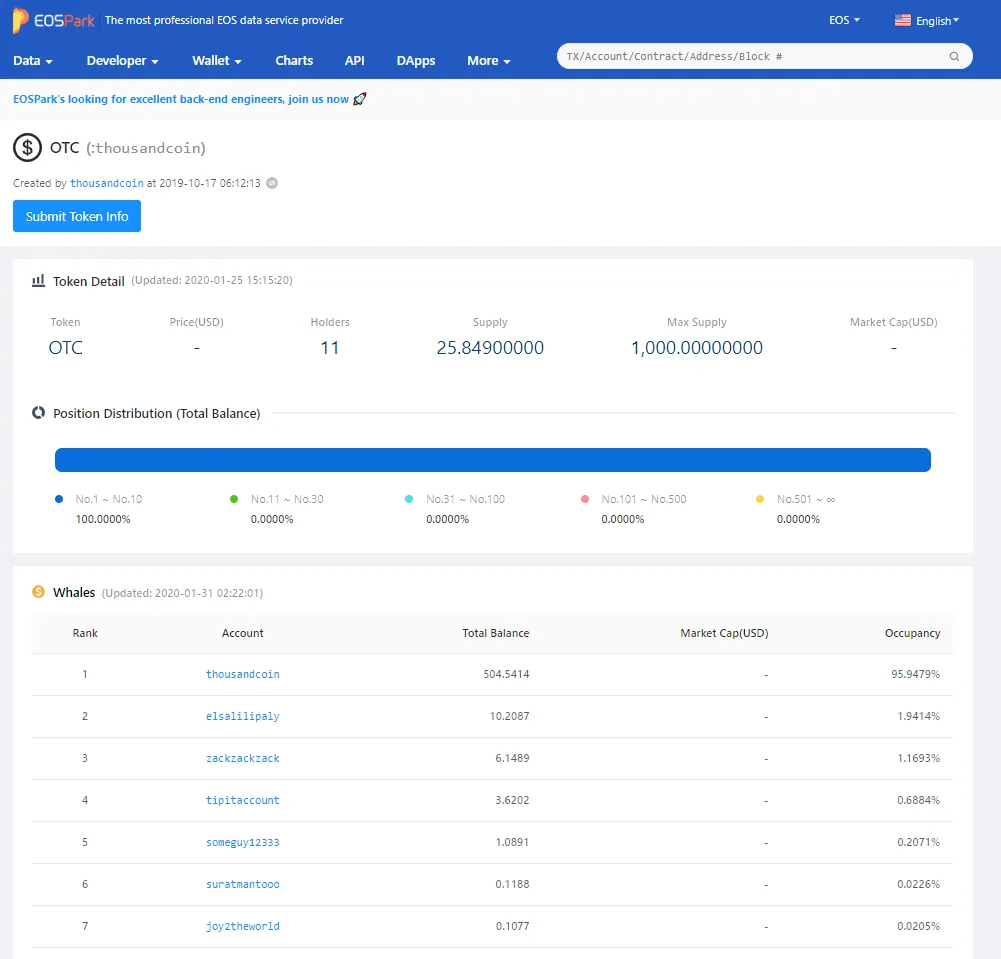
Task: Click the green No.11 ~ No.30 legend dot
Action: [x=234, y=499]
